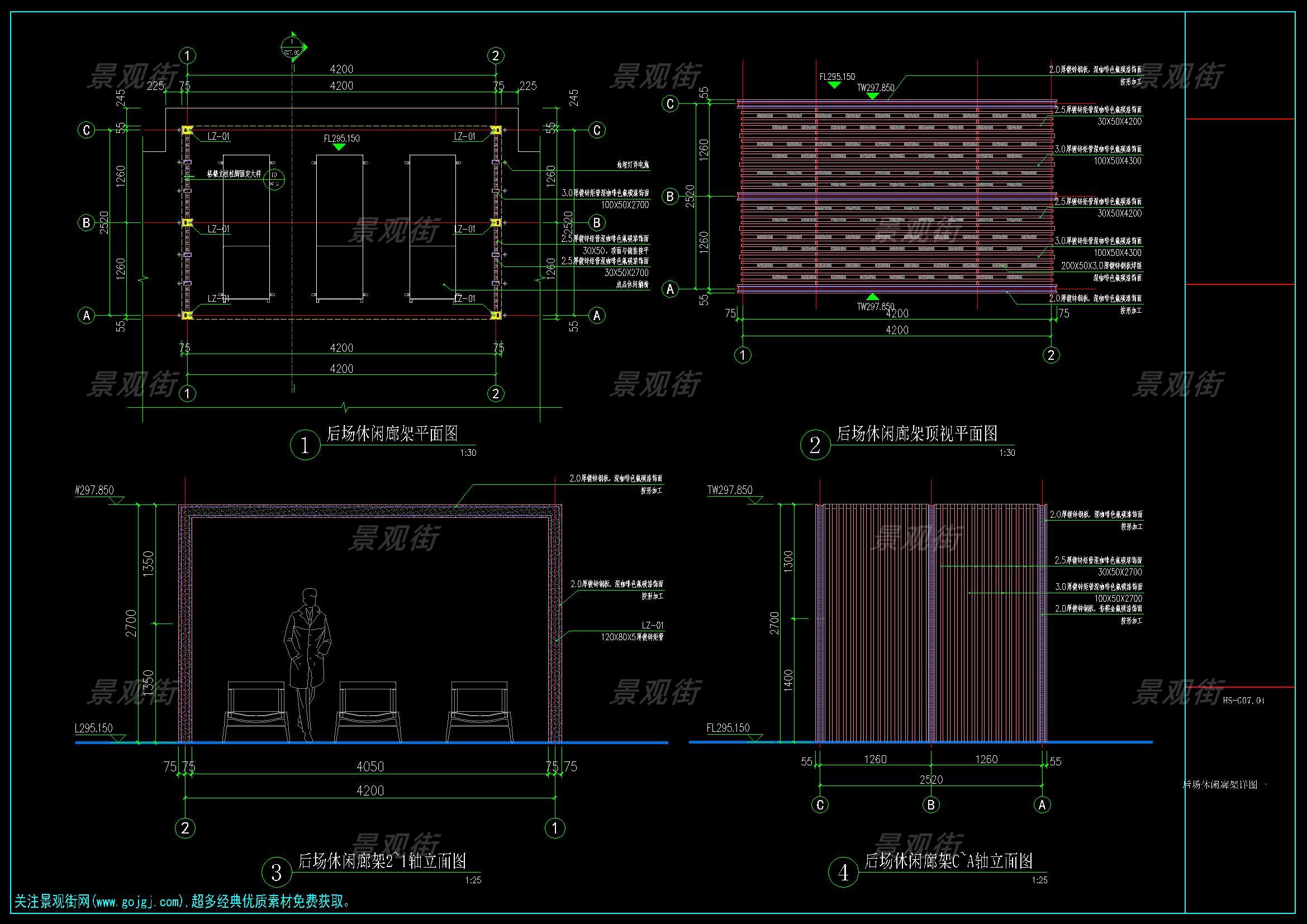1307x924 pixels.
Task: Click drawing number circle 3 beside the title
Action: click(x=277, y=872)
